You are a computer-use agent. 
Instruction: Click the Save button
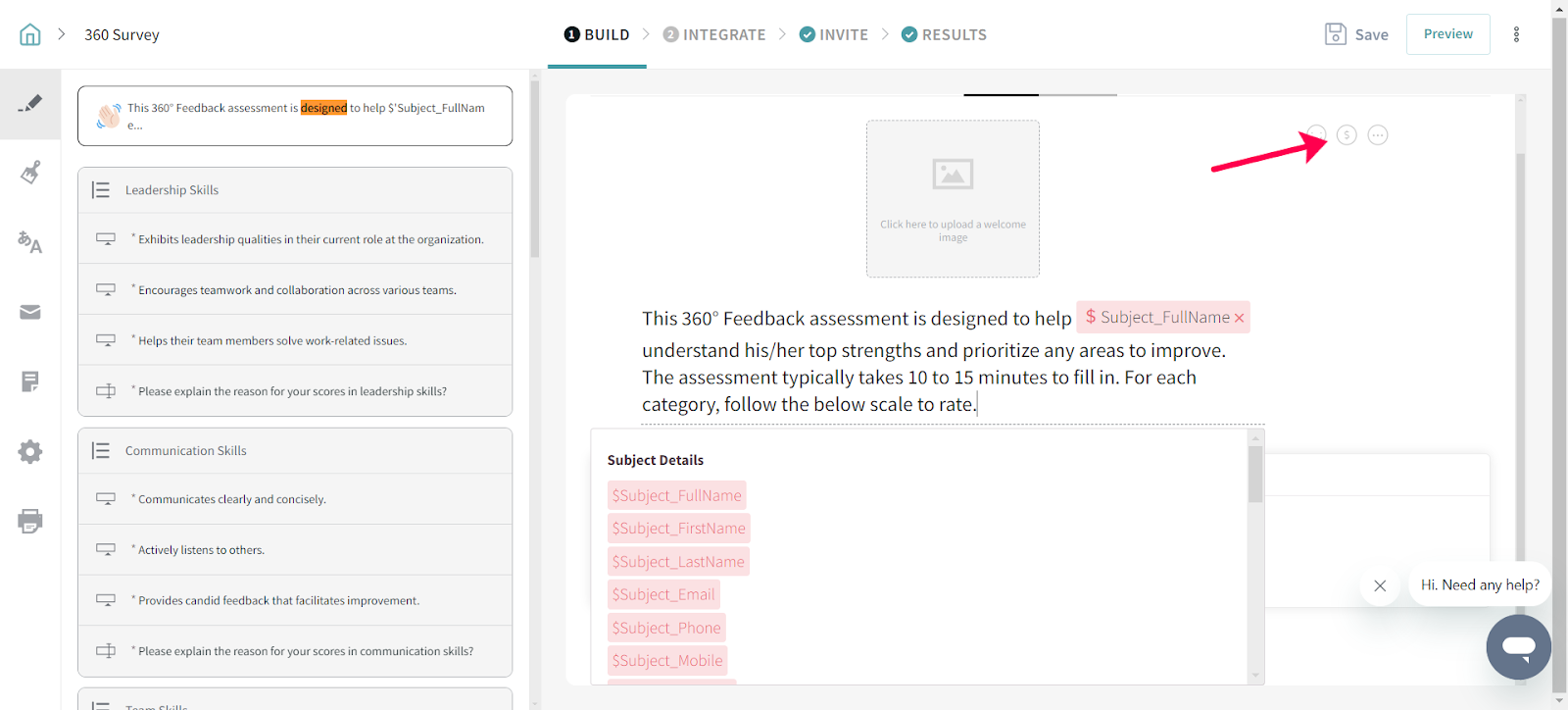[1356, 34]
